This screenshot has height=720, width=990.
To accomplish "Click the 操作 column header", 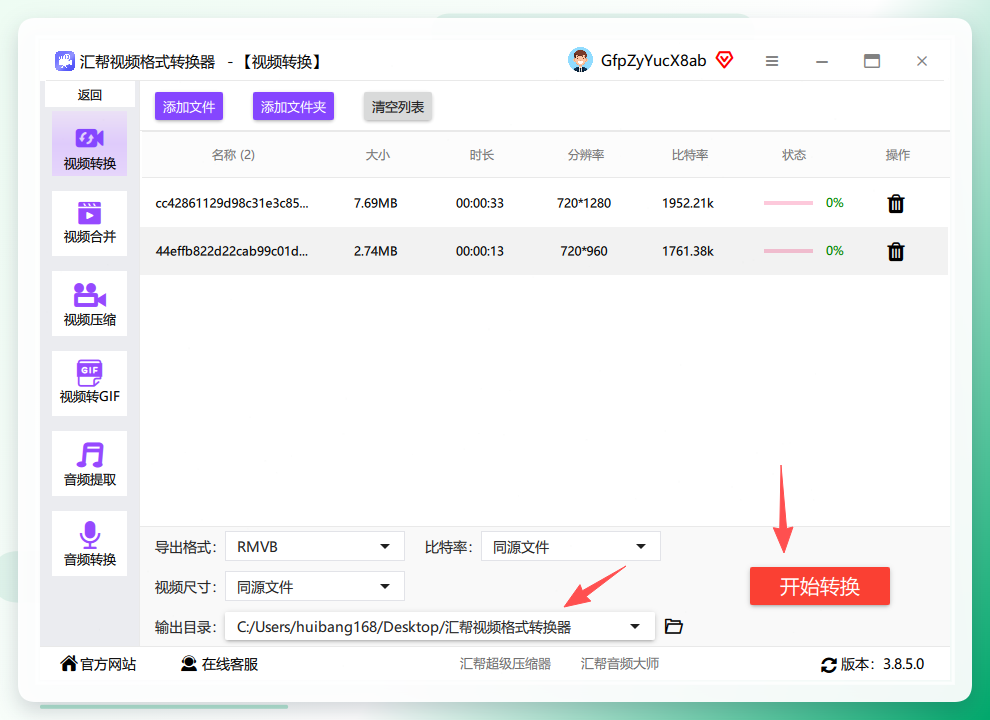I will 897,155.
